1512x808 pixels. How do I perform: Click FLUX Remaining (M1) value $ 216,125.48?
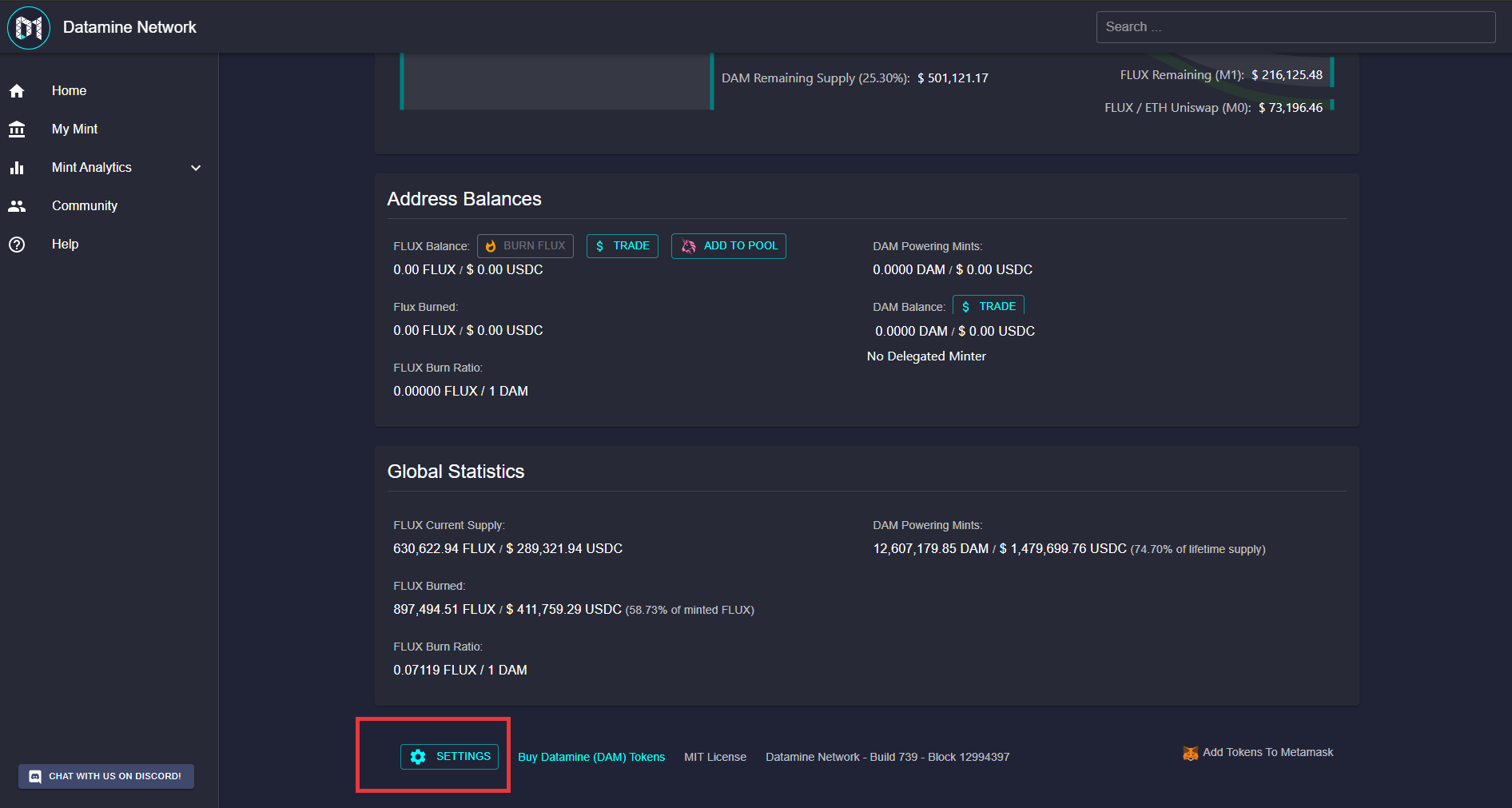point(1287,75)
